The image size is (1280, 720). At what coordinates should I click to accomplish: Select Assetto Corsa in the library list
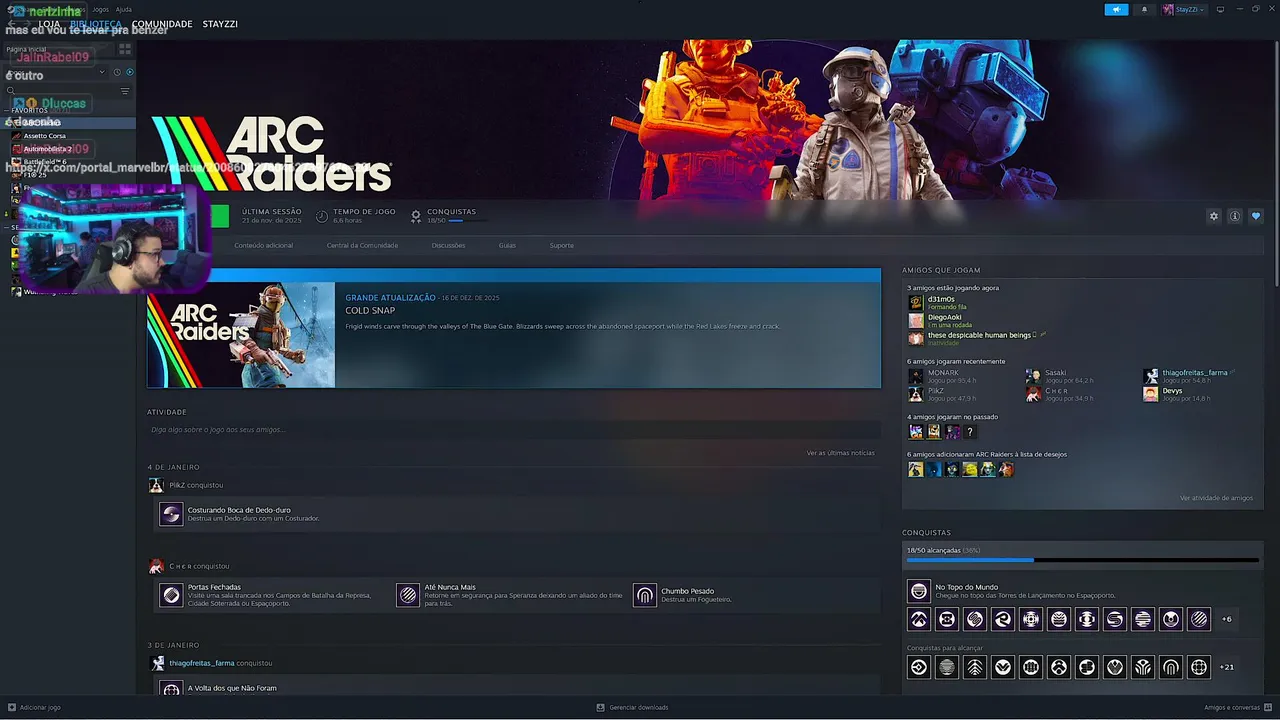(x=45, y=136)
